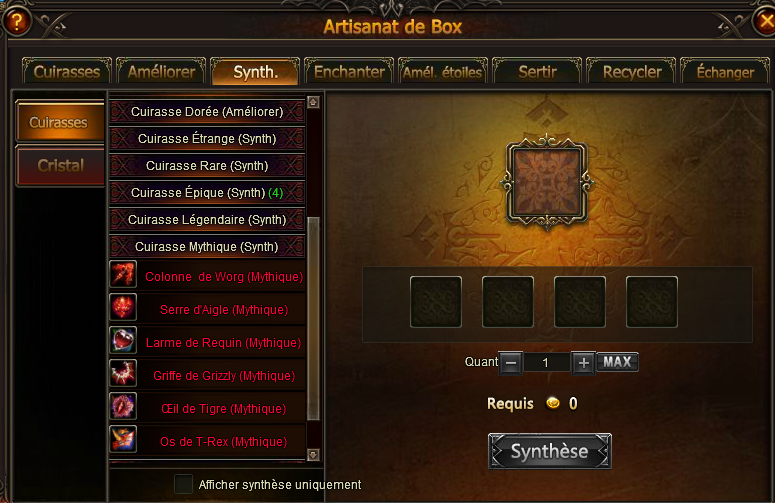Open the Cristal side category

click(60, 166)
